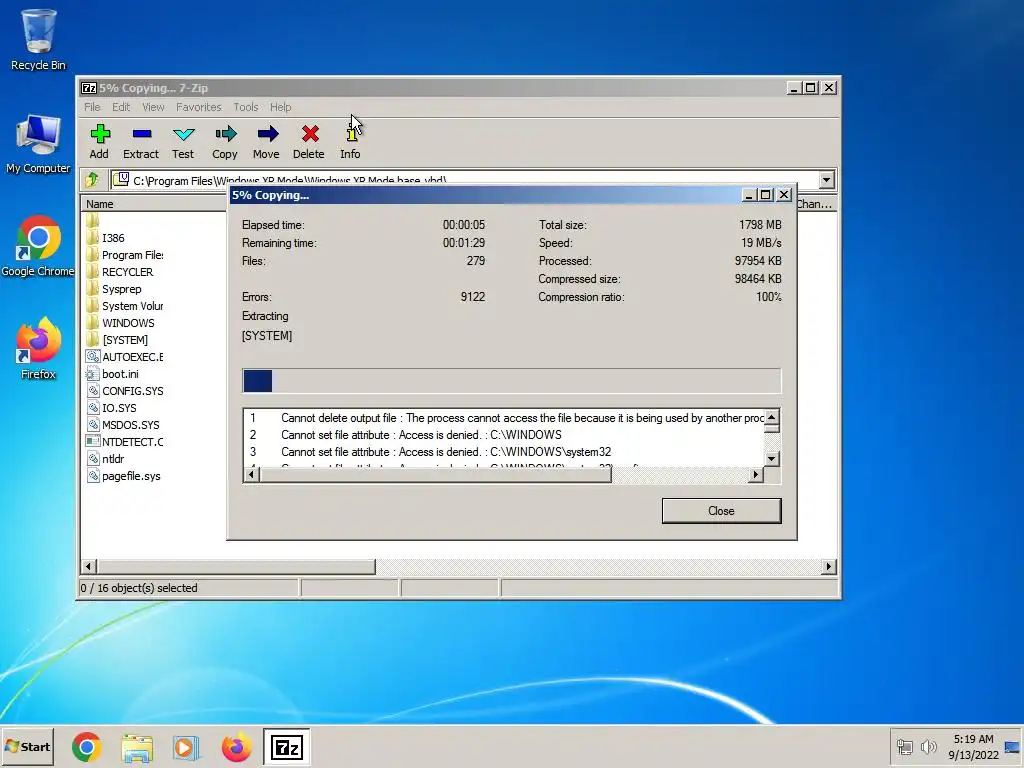This screenshot has height=768, width=1024.
Task: Click the Close button in copying dialog
Action: coord(721,511)
